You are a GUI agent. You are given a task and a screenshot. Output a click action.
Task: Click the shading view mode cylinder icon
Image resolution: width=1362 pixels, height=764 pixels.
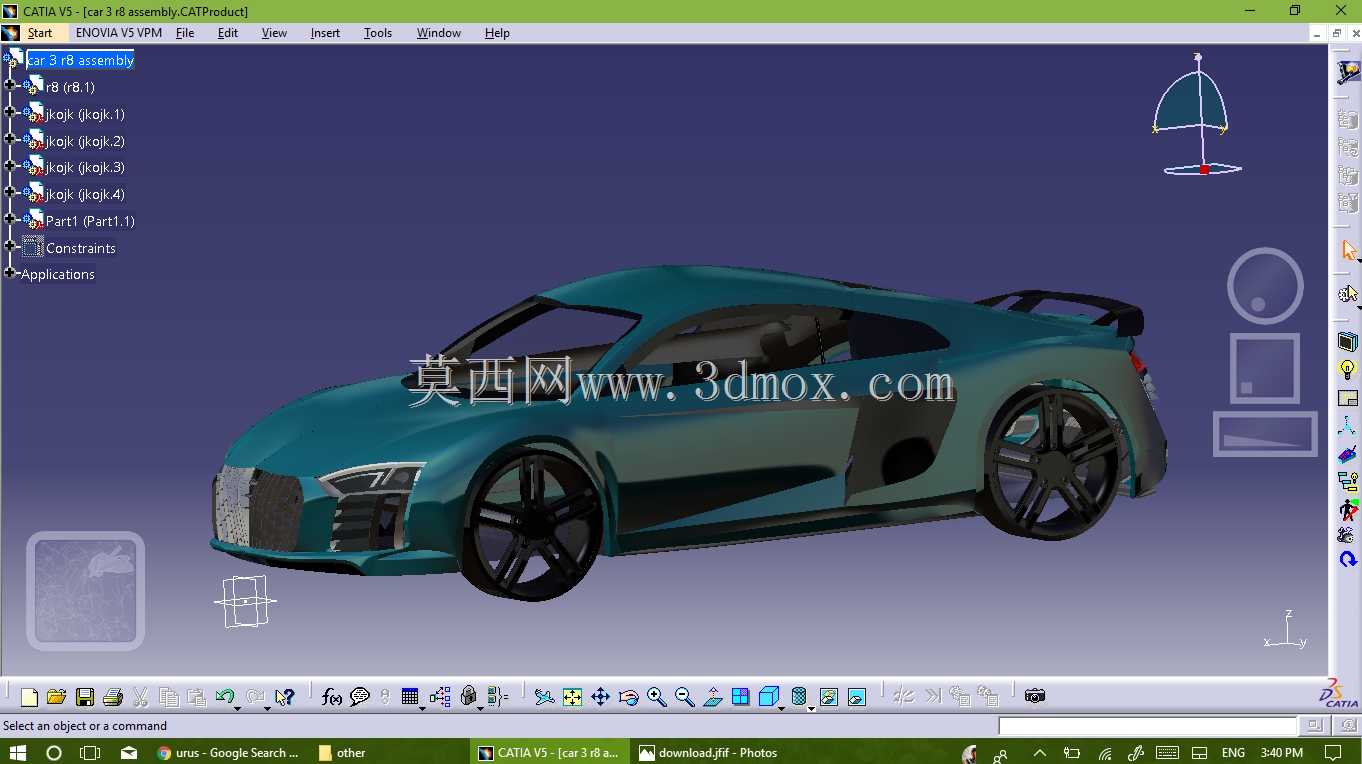(798, 697)
